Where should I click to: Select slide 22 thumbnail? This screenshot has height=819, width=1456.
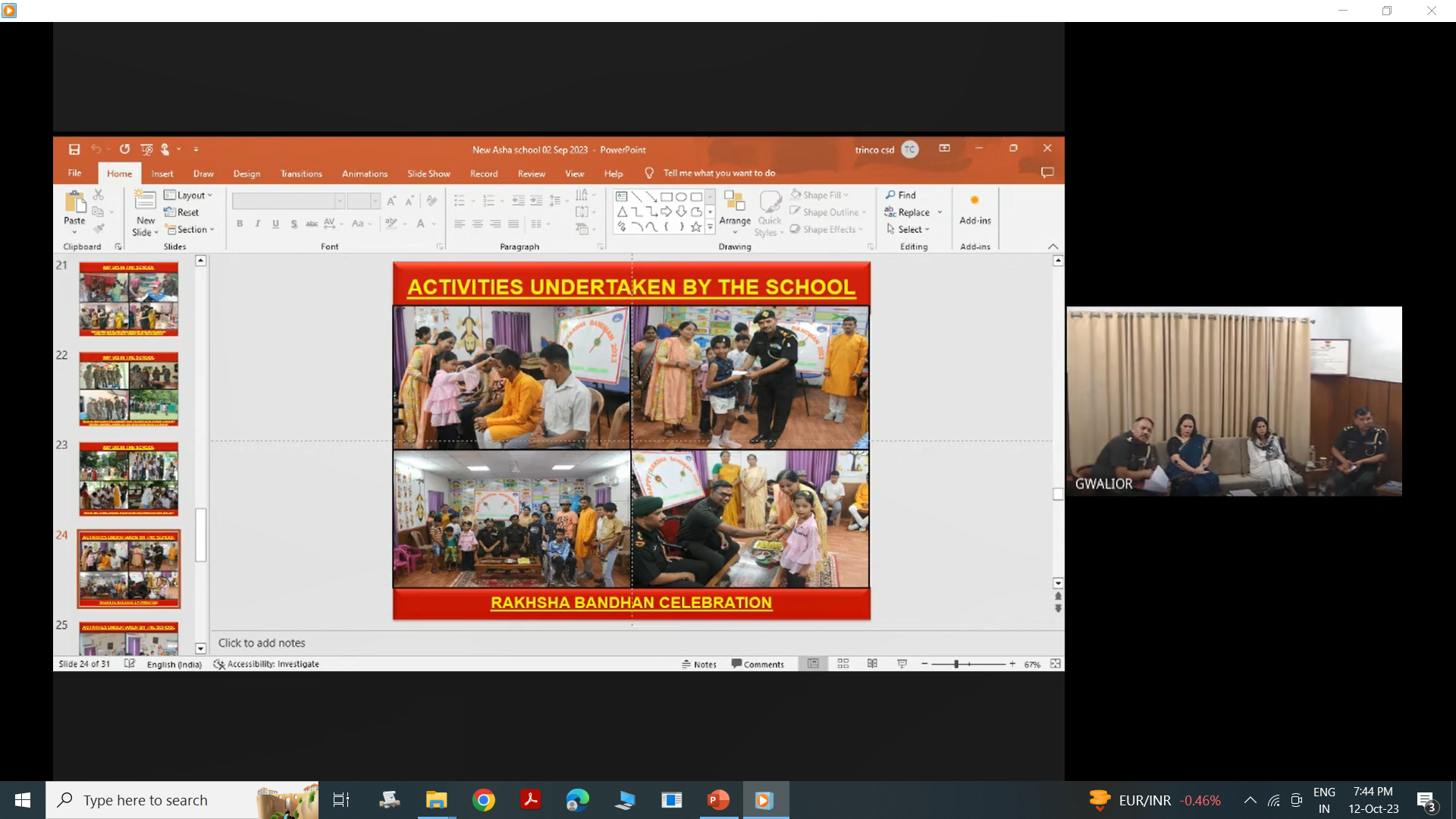click(x=129, y=388)
